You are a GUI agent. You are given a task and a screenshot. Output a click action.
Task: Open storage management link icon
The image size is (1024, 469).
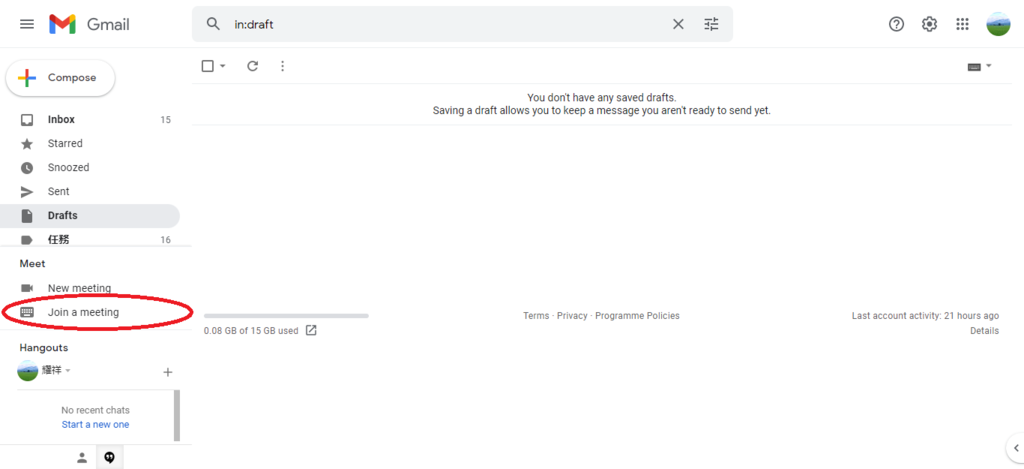[x=311, y=331]
